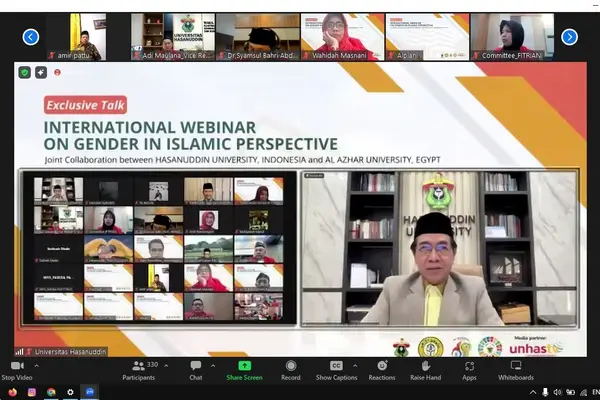Go to previous page of video thumbnails
Screen dimensions: 600x400
pyautogui.click(x=31, y=37)
